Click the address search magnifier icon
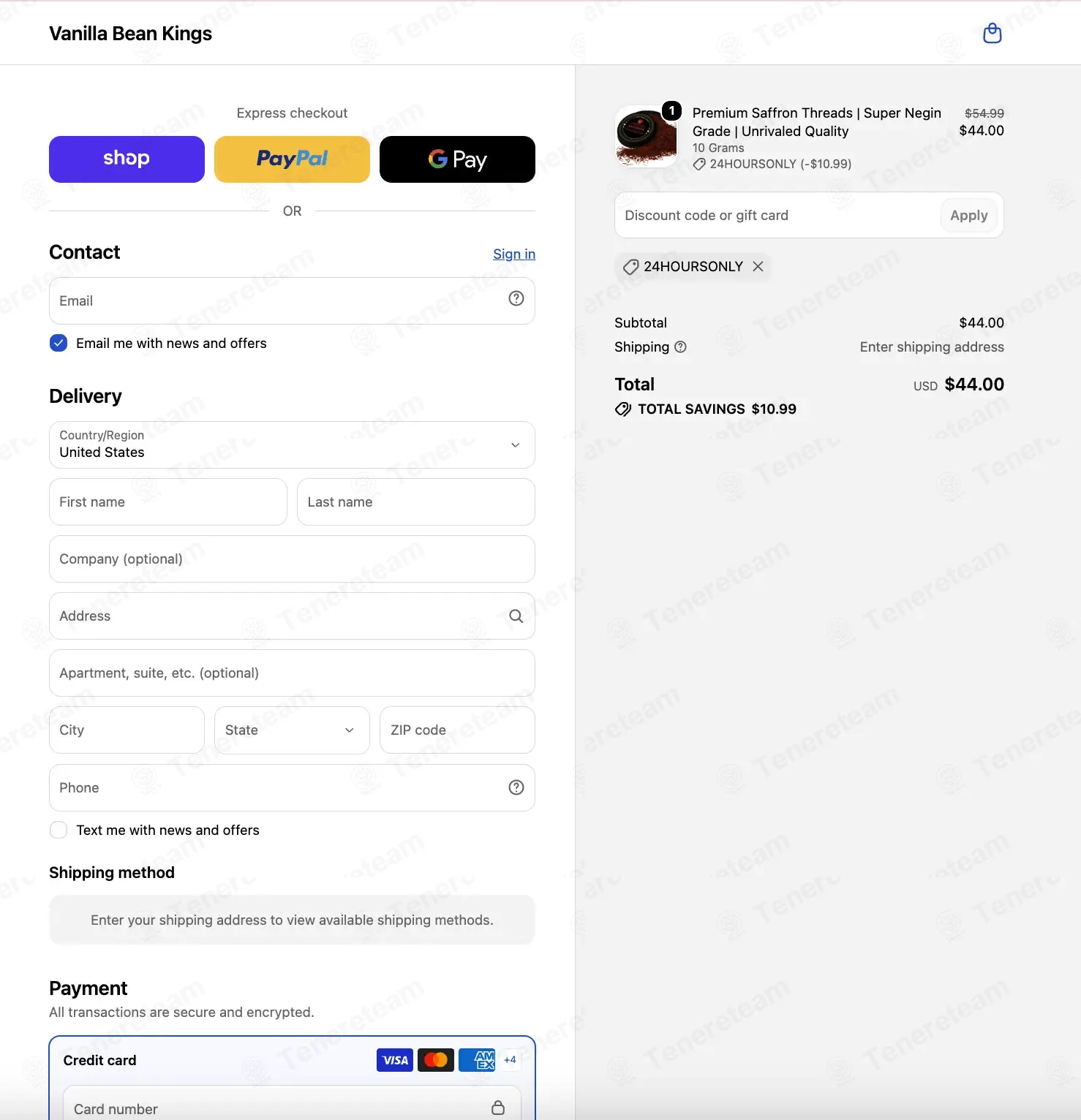The height and width of the screenshot is (1120, 1081). coord(516,616)
